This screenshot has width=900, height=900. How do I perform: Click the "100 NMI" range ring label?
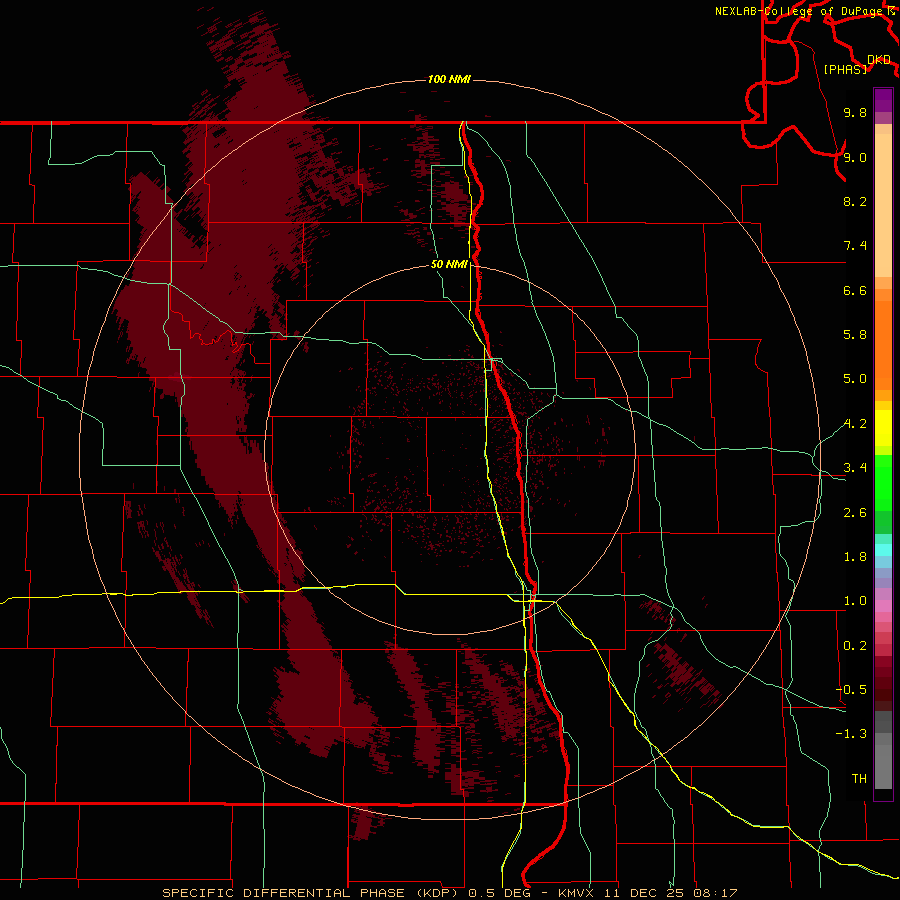[x=449, y=79]
